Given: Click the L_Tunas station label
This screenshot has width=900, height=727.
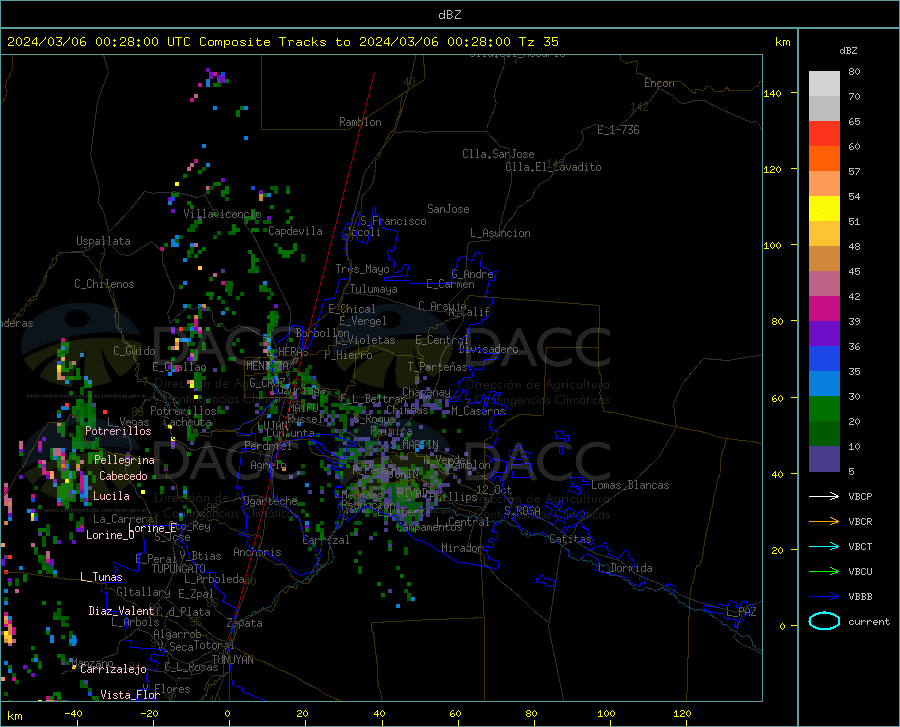Looking at the screenshot, I should pos(101,577).
